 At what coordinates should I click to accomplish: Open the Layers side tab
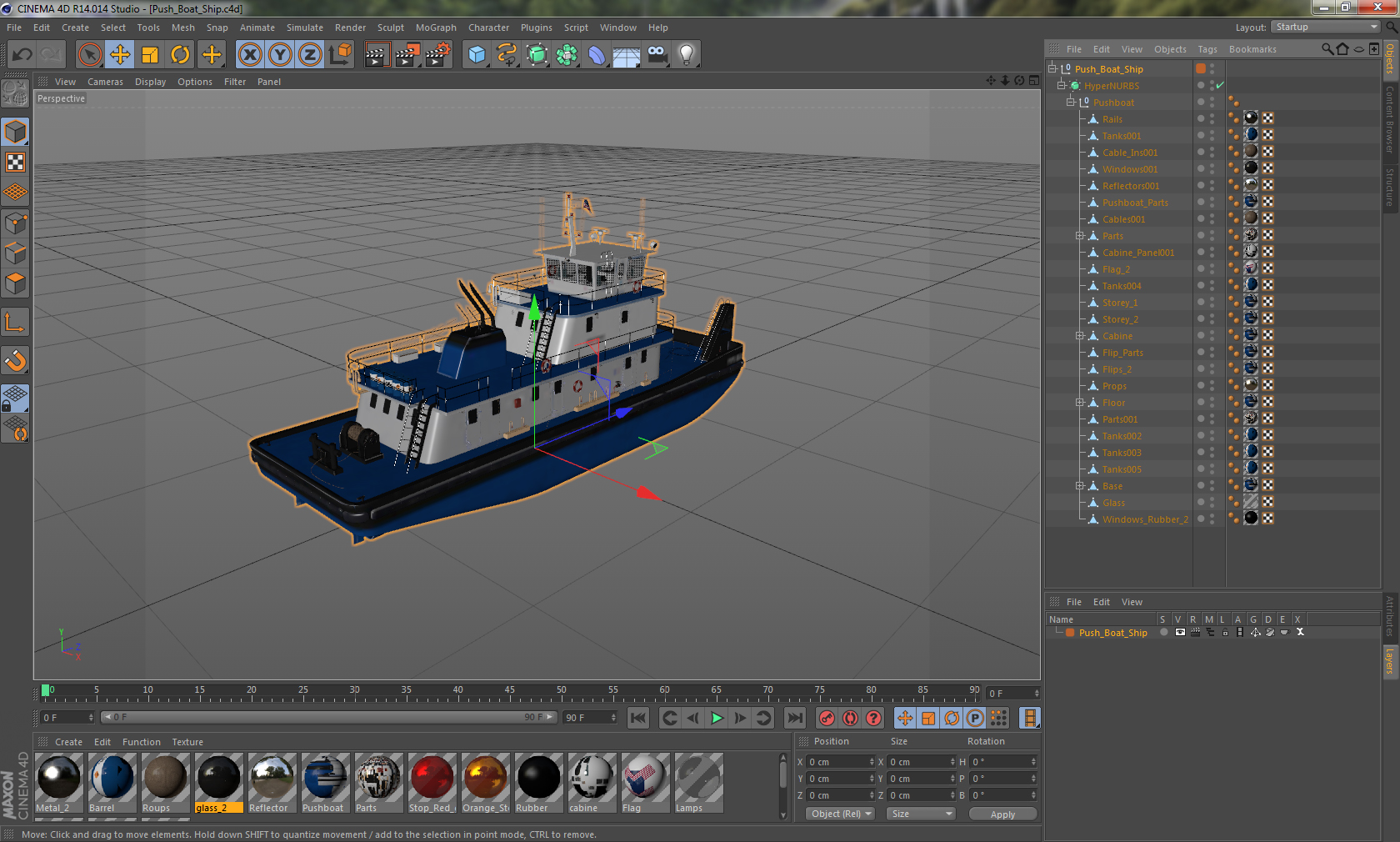[1390, 660]
